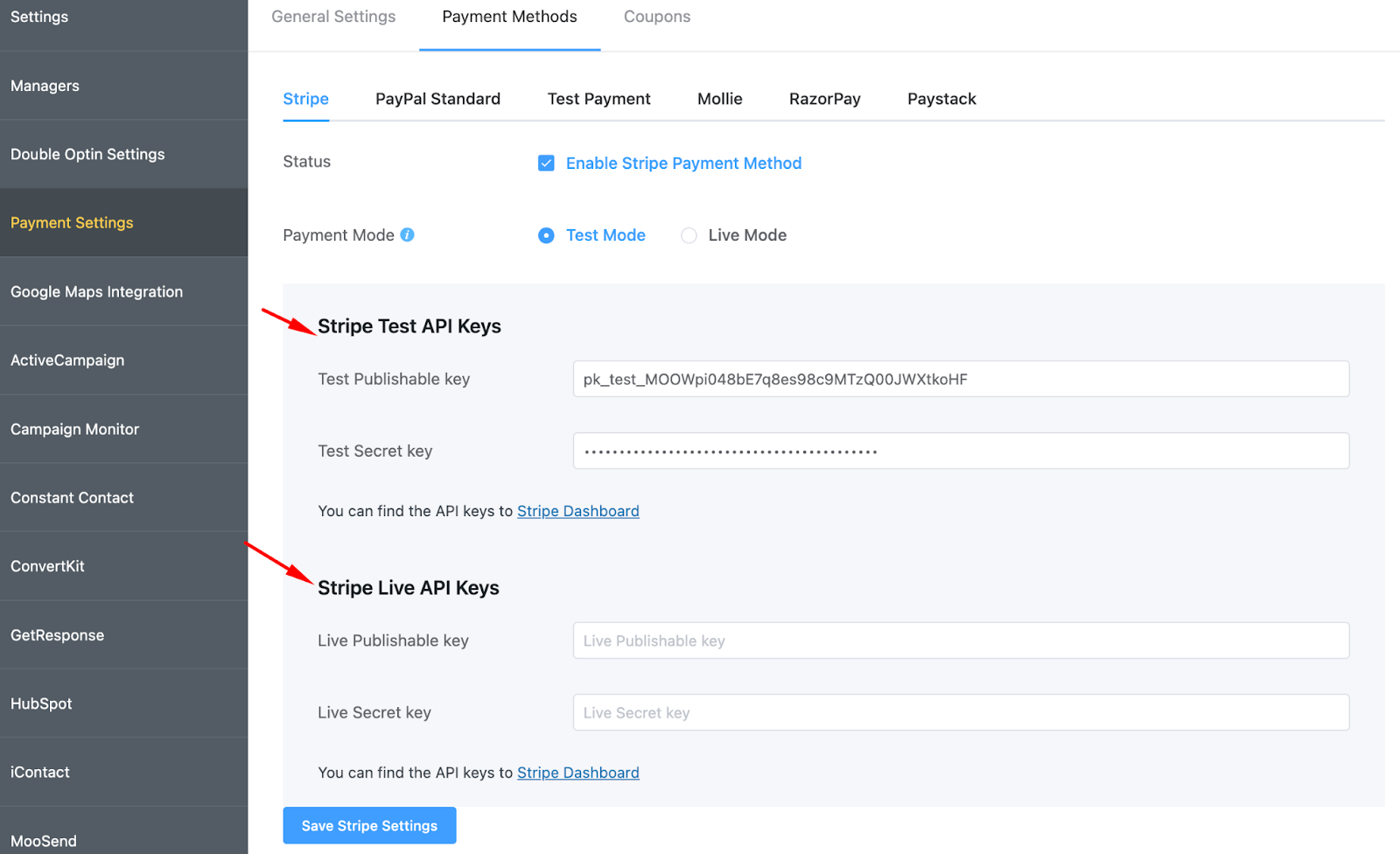Select the Test Mode radio button
The image size is (1400, 854).
546,235
